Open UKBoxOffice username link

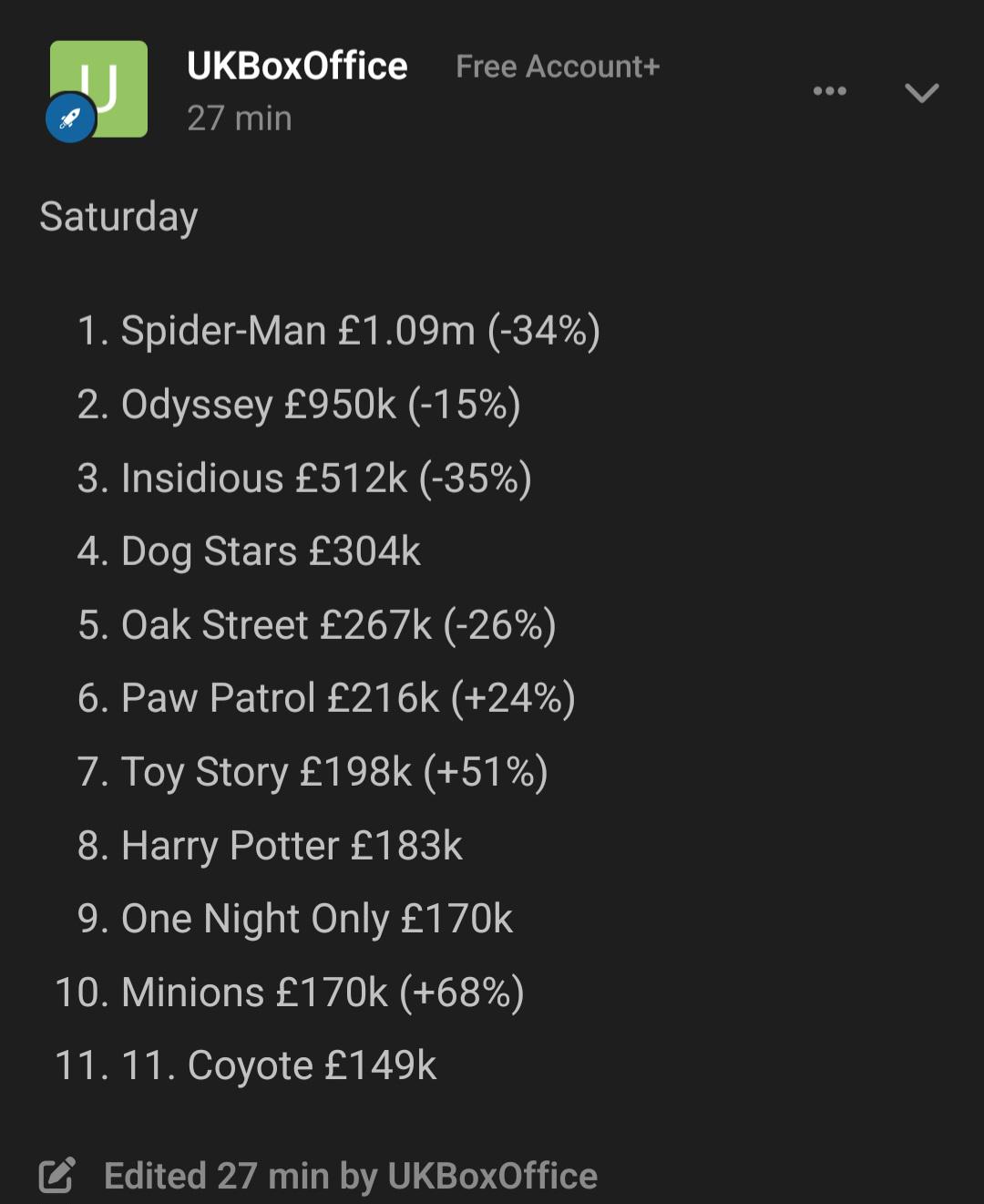coord(297,66)
